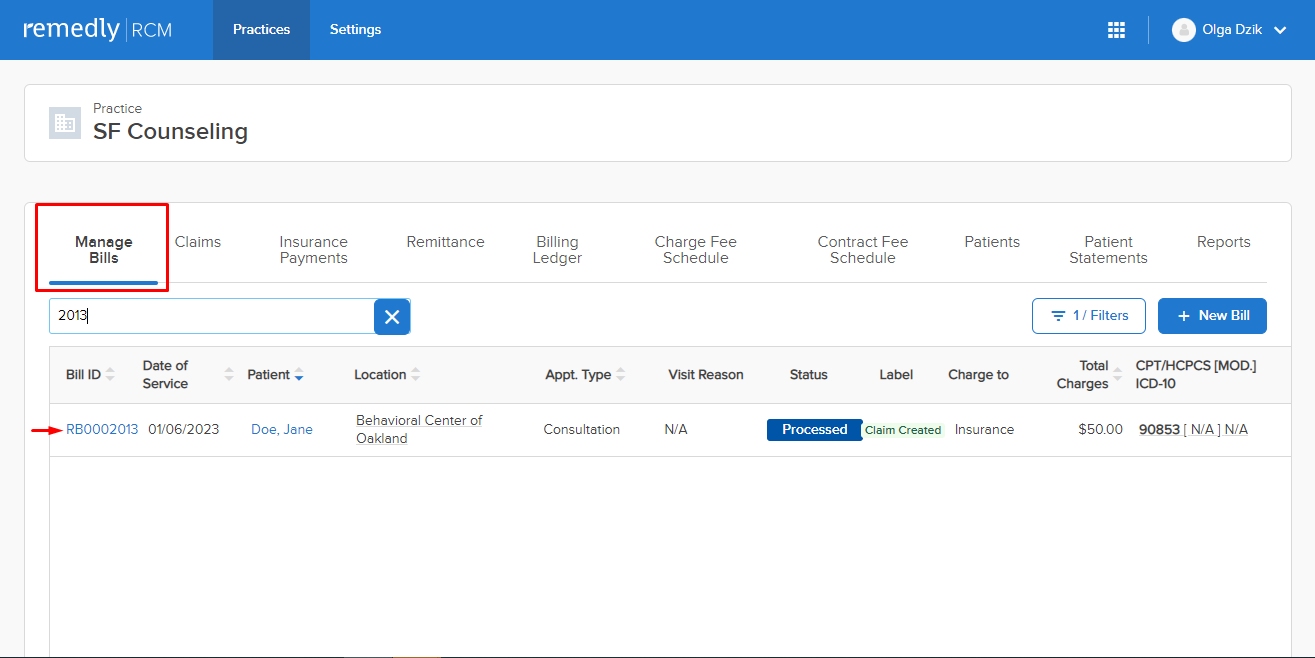
Task: Sort by Date of Service arrows
Action: (228, 375)
